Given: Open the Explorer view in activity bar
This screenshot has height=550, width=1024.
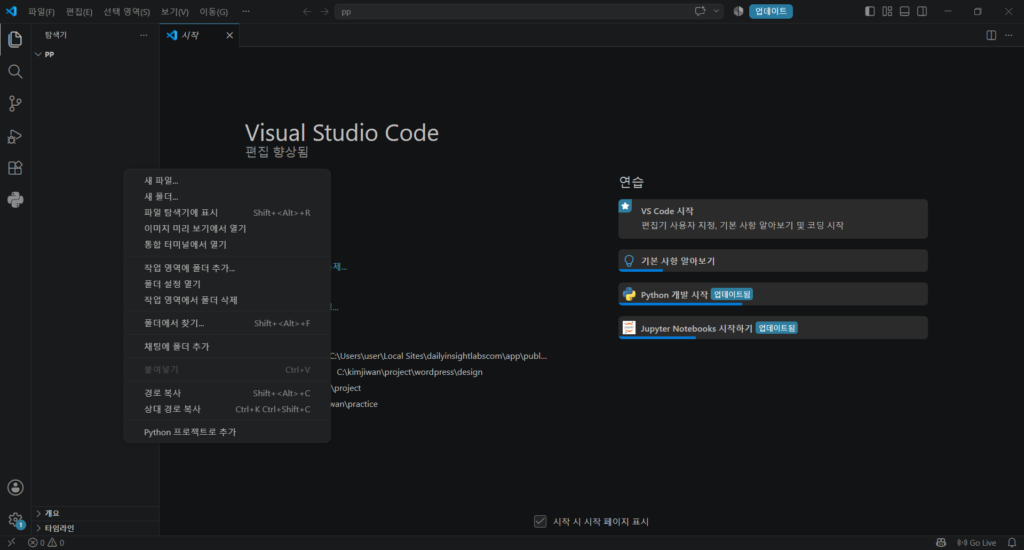Looking at the screenshot, I should coord(15,40).
